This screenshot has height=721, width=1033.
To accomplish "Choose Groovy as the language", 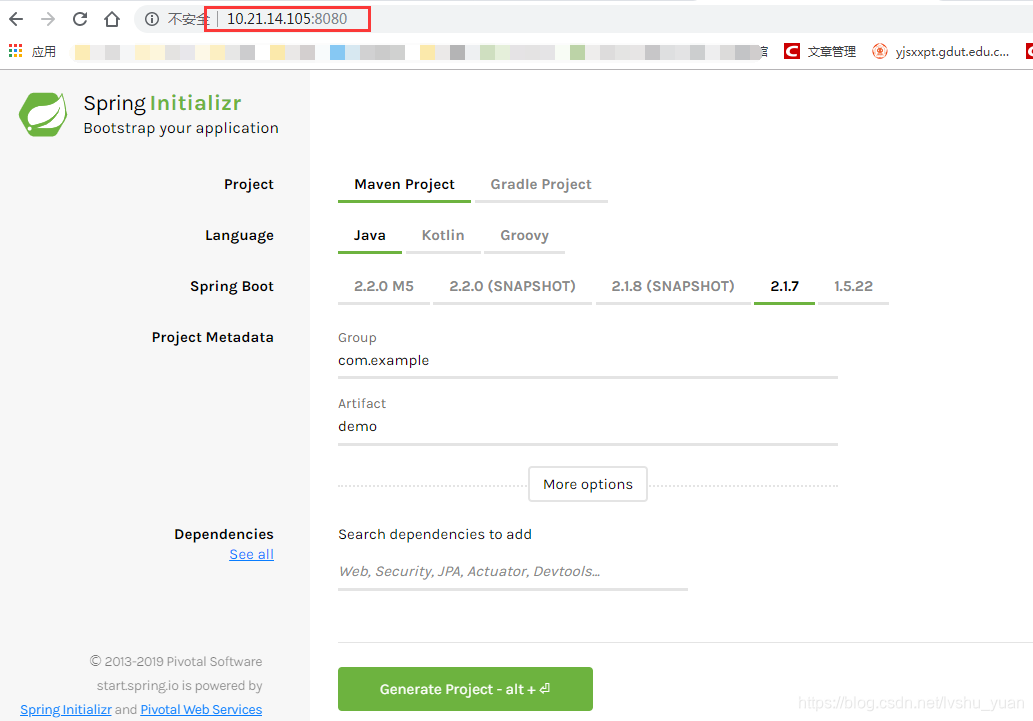I will coord(524,235).
